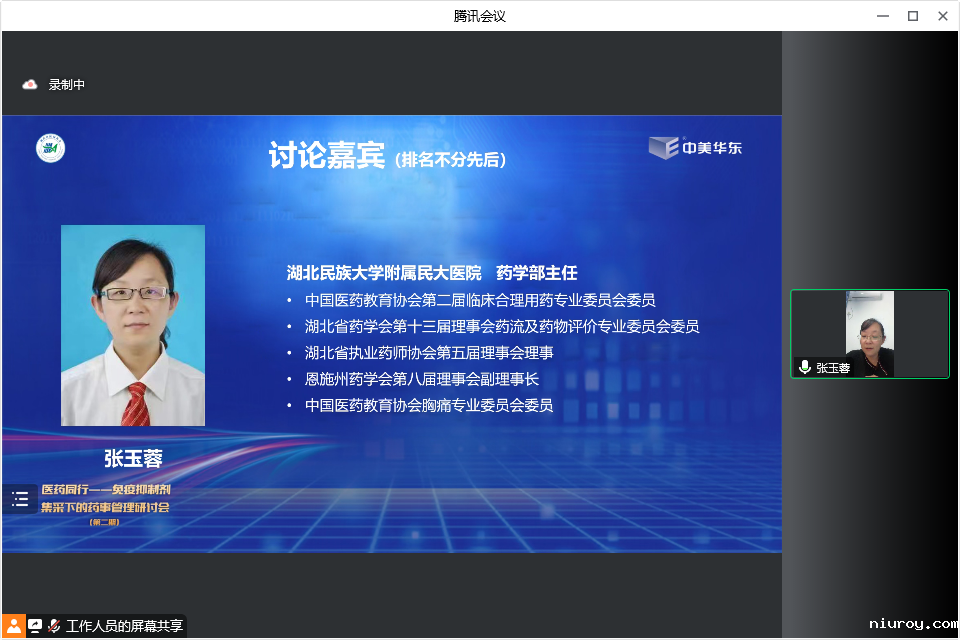Select 张玉蓉's participant video thumbnail
Screen dimensions: 960x640
pos(869,334)
